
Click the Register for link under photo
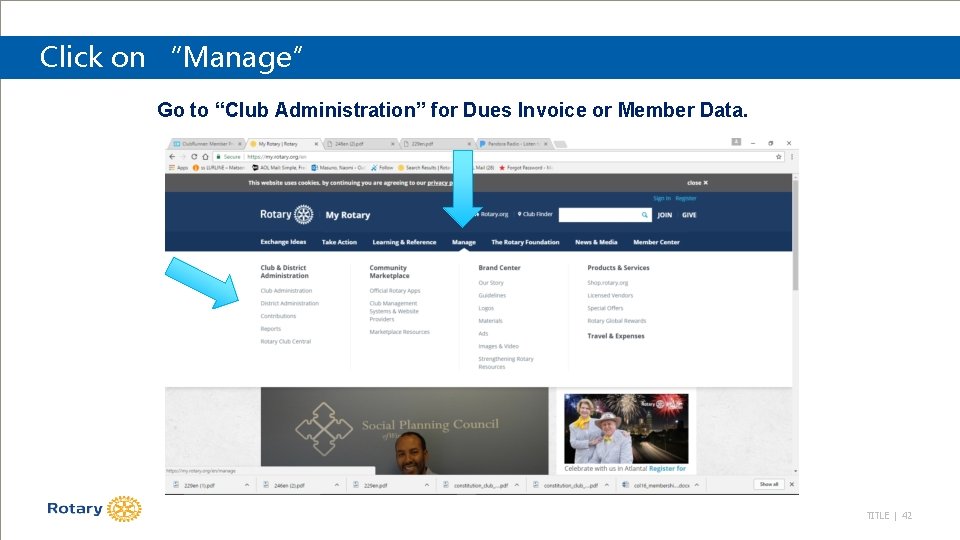pyautogui.click(x=667, y=468)
